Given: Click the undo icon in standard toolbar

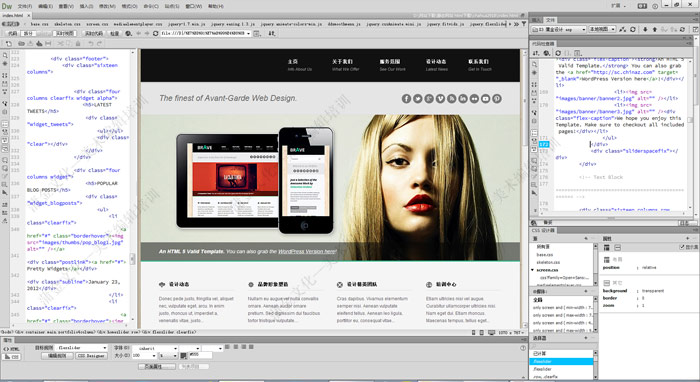Looking at the screenshot, I should tap(91, 44).
